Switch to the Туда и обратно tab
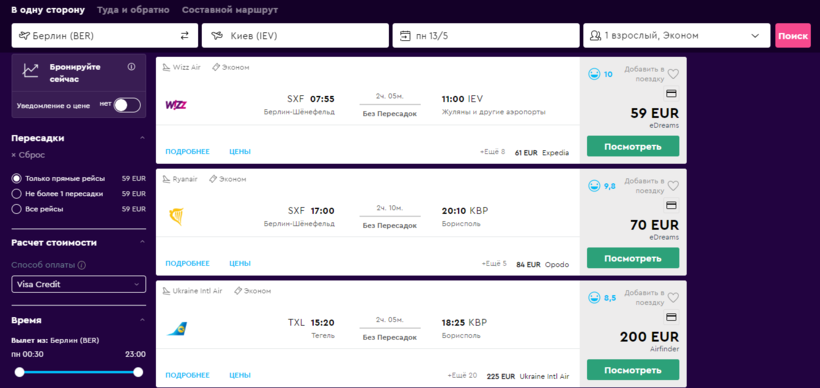Viewport: 820px width, 388px height. [133, 10]
